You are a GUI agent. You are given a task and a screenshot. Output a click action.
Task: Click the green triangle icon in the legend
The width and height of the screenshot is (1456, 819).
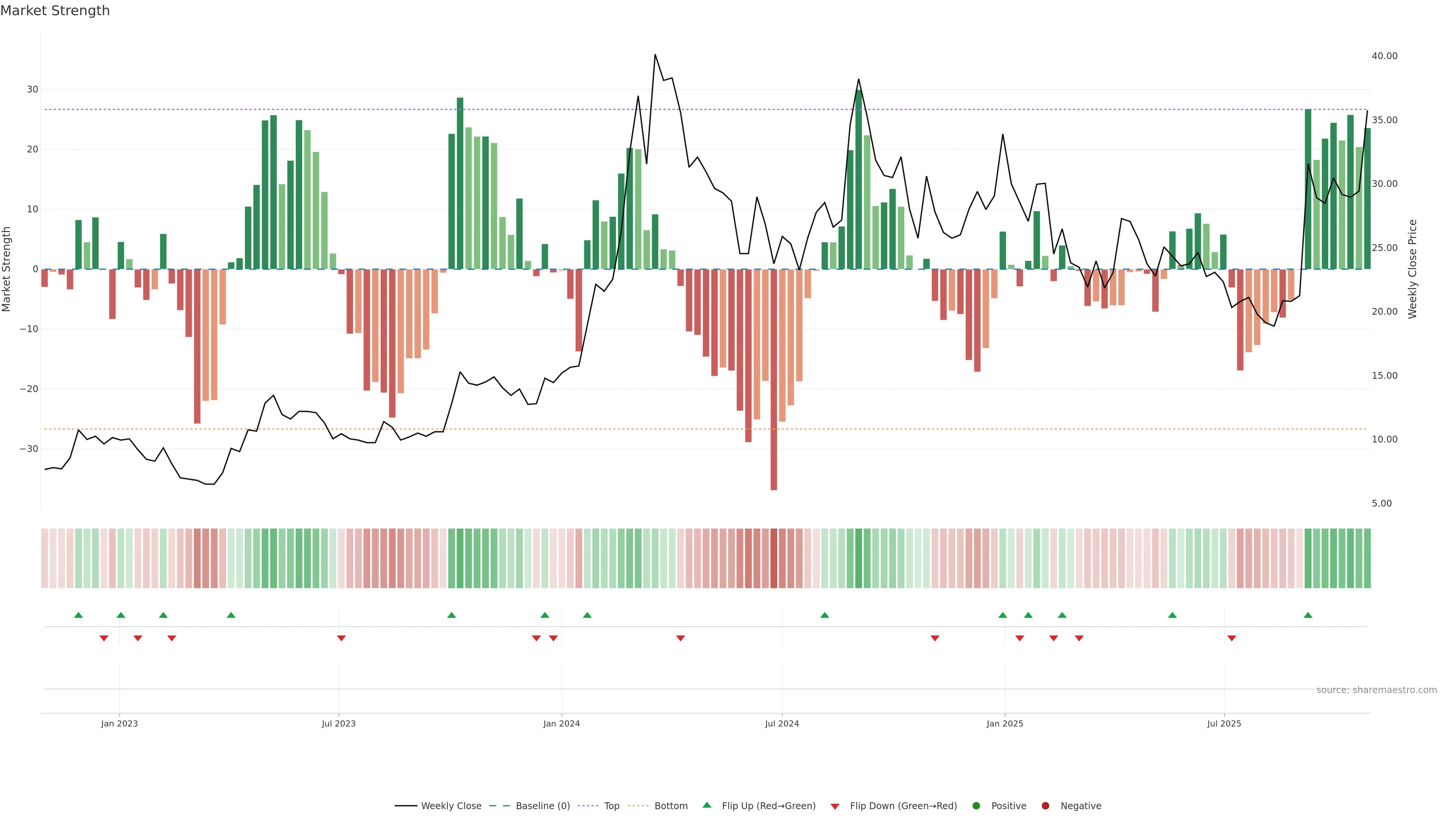pos(706,805)
